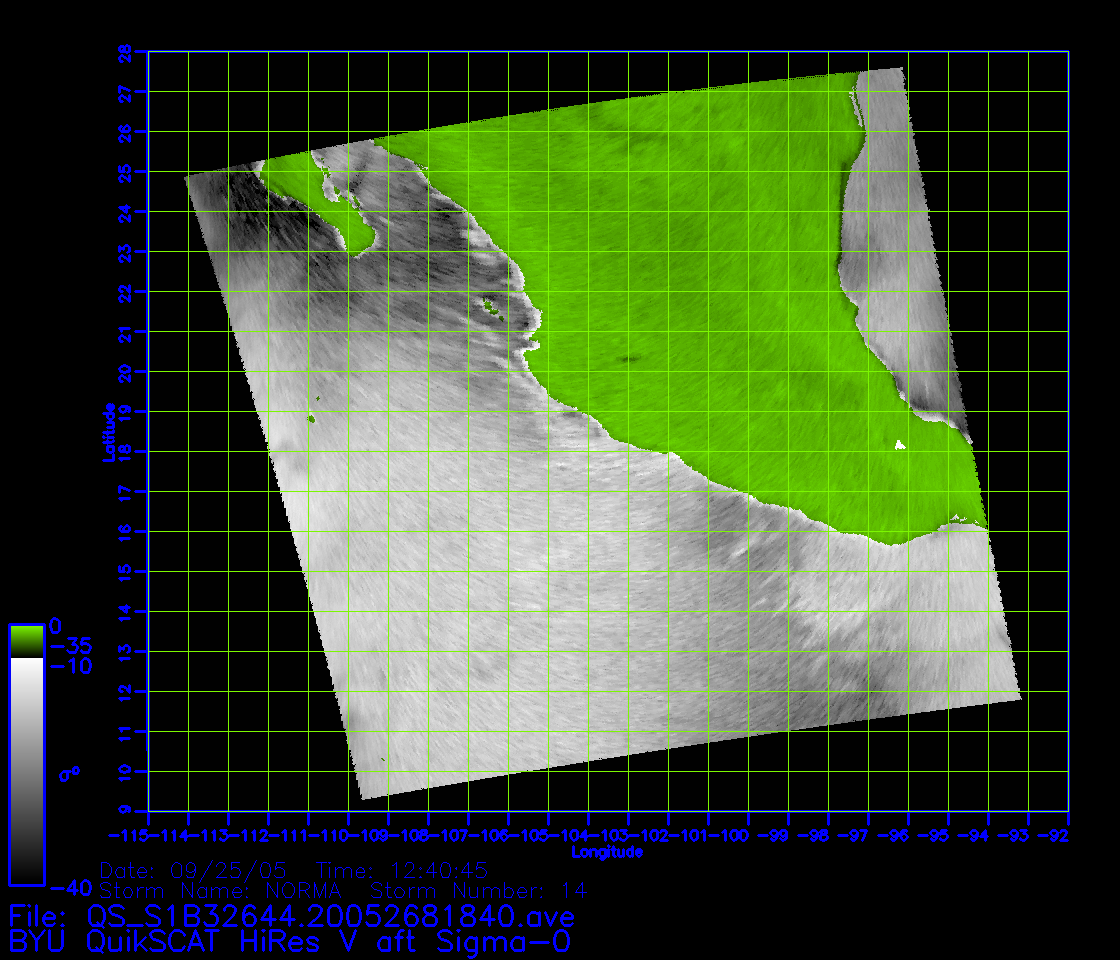Image resolution: width=1120 pixels, height=960 pixels.
Task: Click the dark lake spot inside the green landmass
Action: (x=629, y=358)
